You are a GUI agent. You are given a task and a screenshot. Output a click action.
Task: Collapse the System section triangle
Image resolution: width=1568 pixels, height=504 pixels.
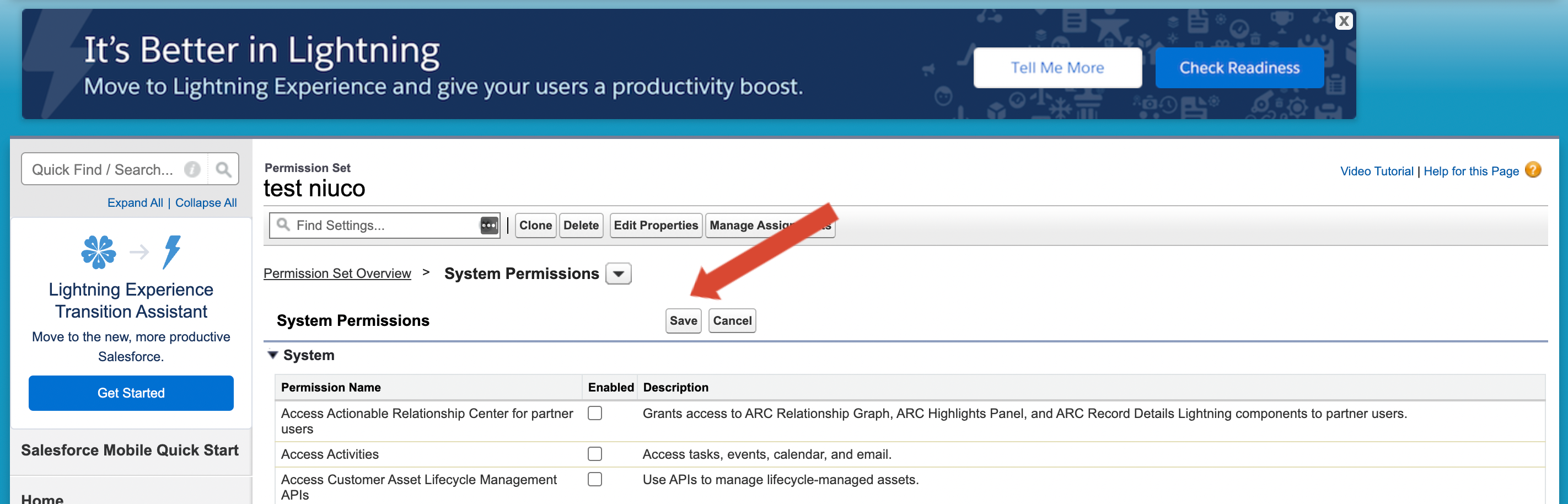(273, 355)
